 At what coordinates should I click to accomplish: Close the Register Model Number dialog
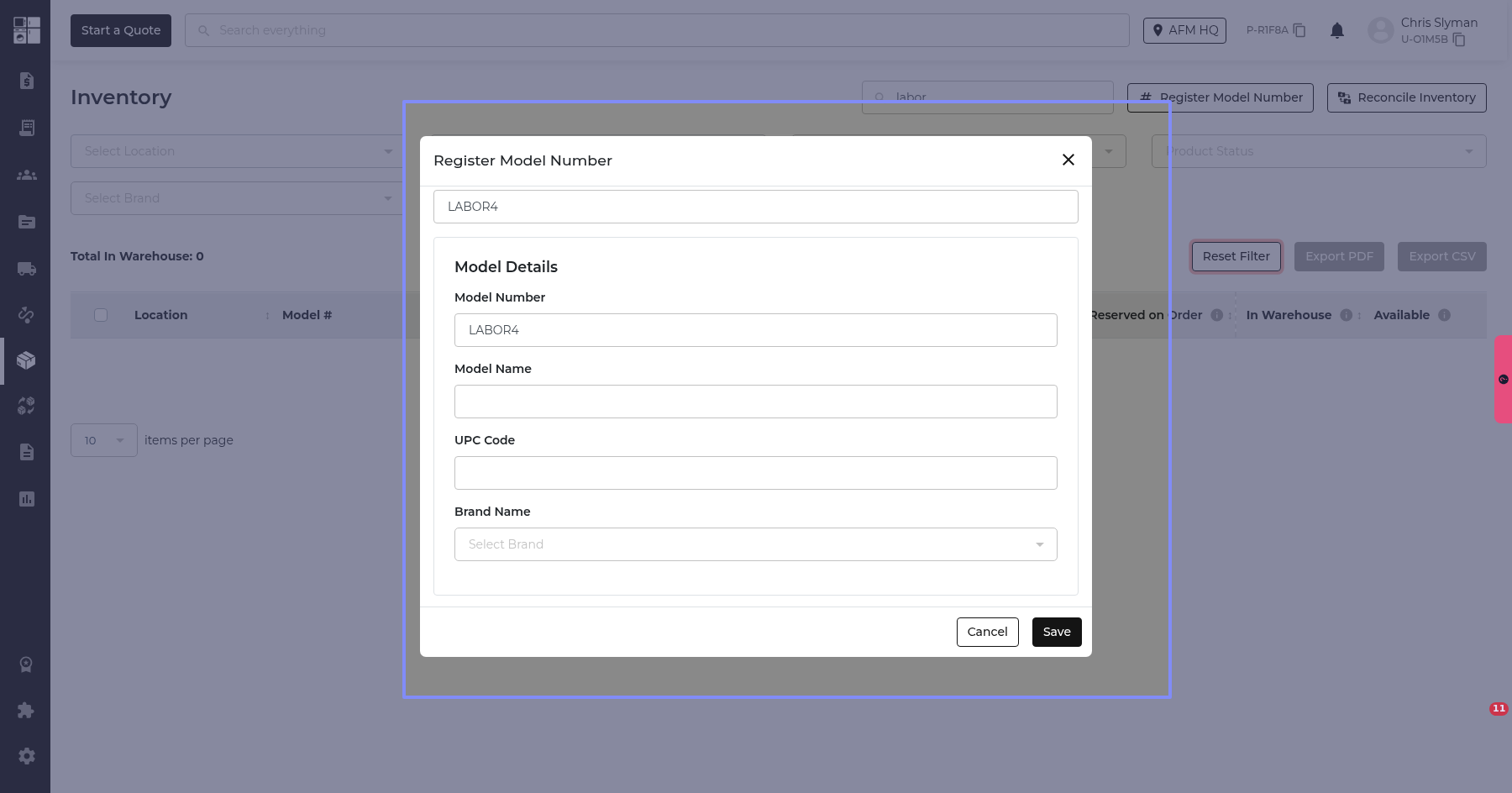coord(1068,160)
